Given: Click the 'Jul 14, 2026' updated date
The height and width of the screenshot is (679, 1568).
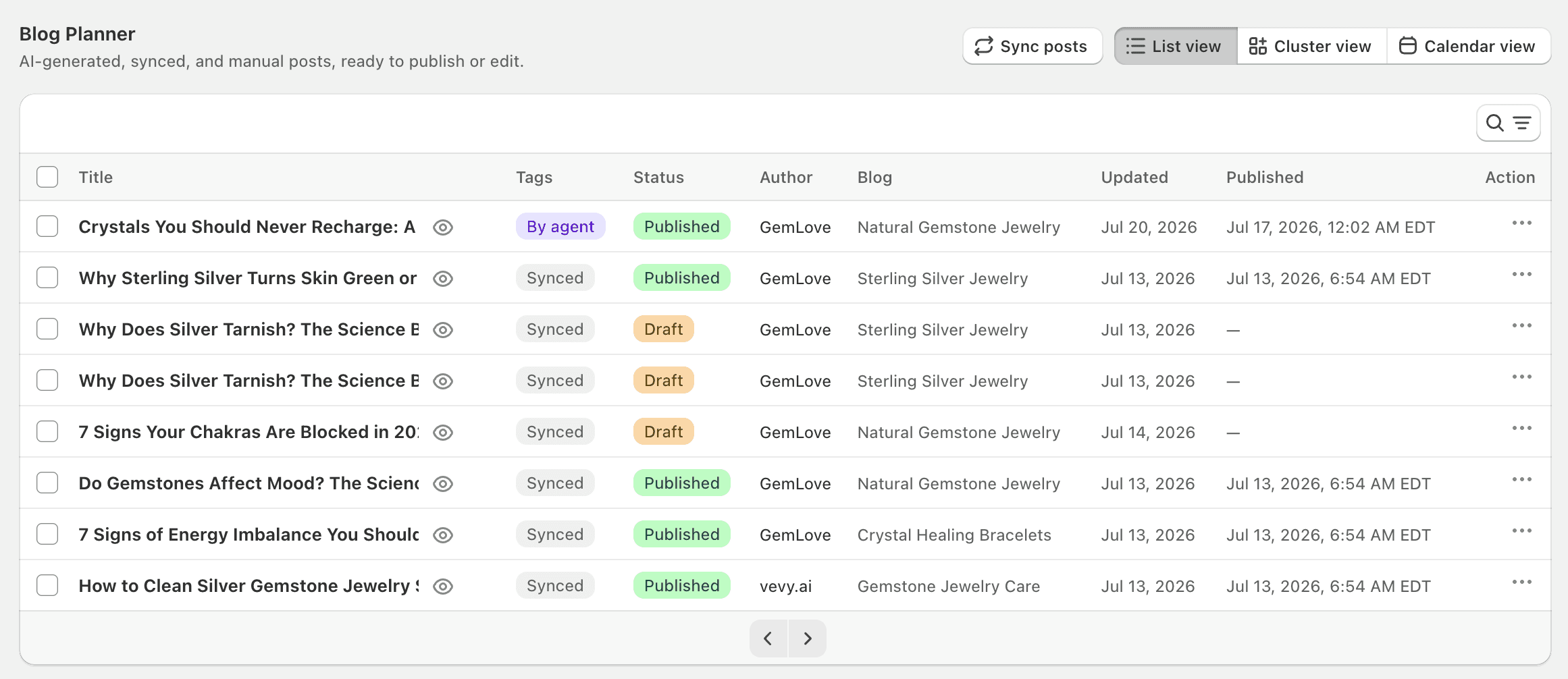Looking at the screenshot, I should tap(1148, 433).
